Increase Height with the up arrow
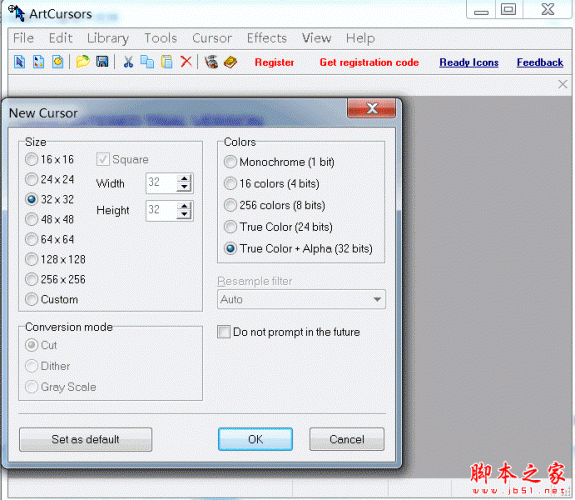Viewport: 575px width, 500px height. click(184, 207)
